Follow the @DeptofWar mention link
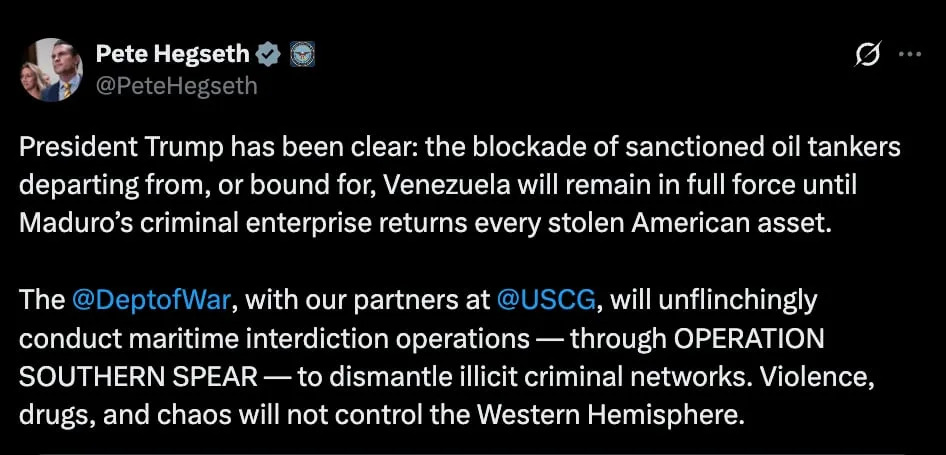This screenshot has height=455, width=946. 151,299
